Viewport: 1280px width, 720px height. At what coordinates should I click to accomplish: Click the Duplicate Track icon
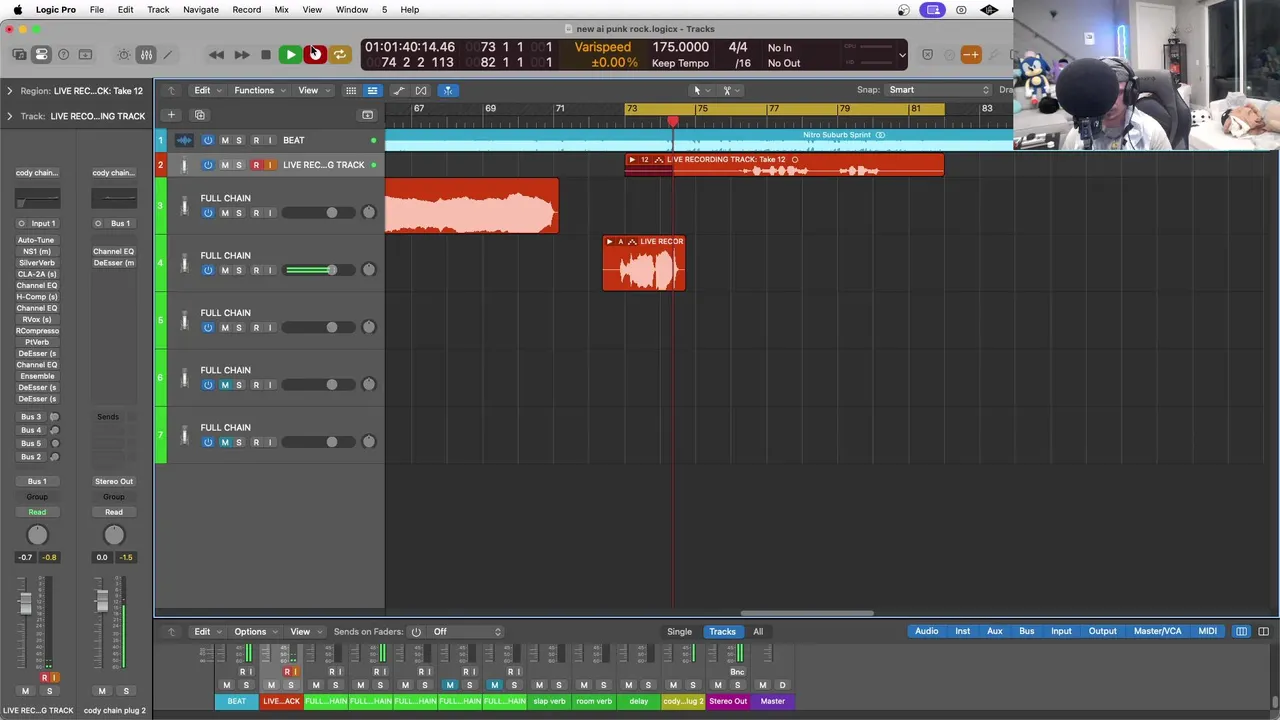(x=199, y=115)
